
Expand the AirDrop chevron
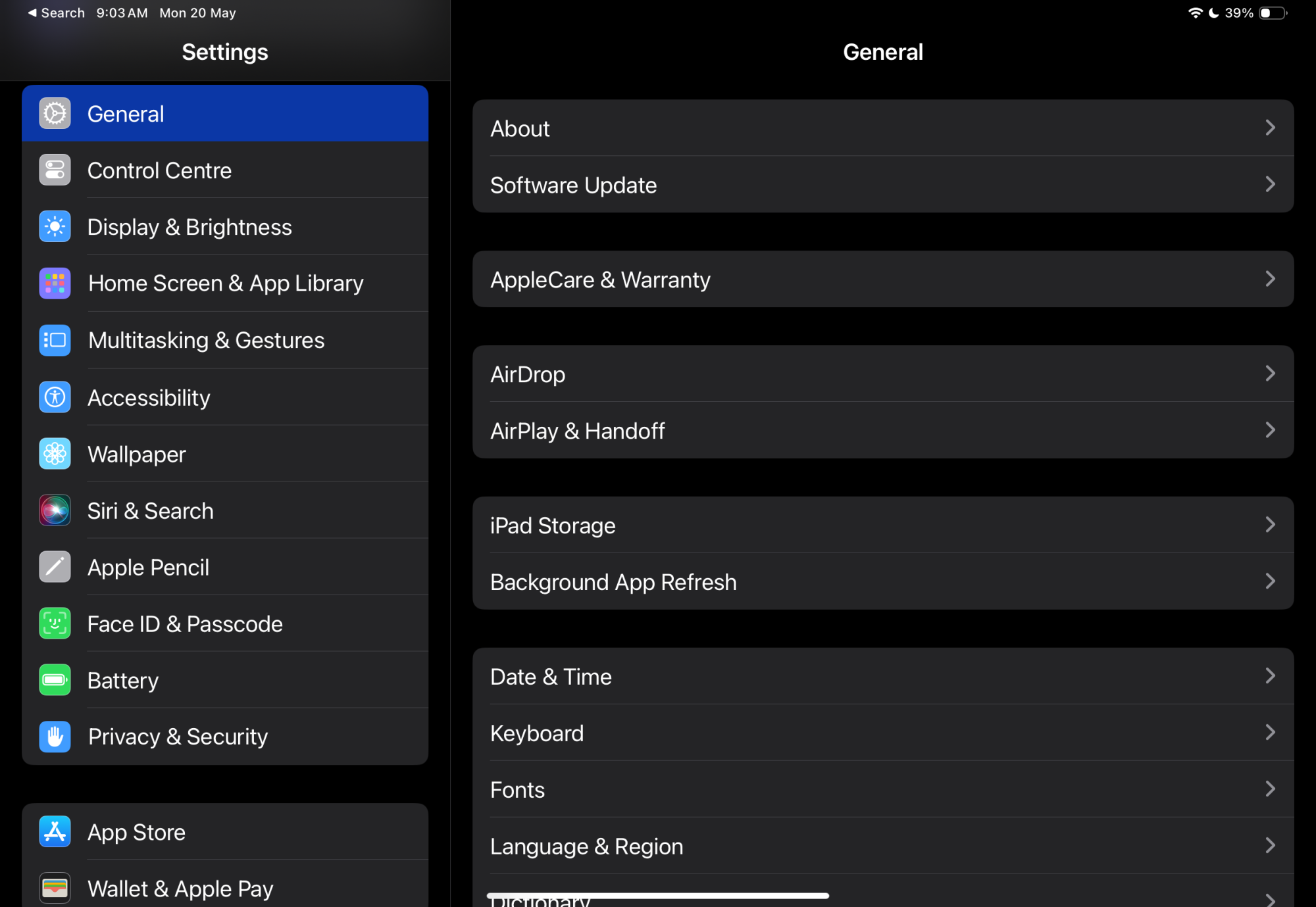pos(1271,374)
